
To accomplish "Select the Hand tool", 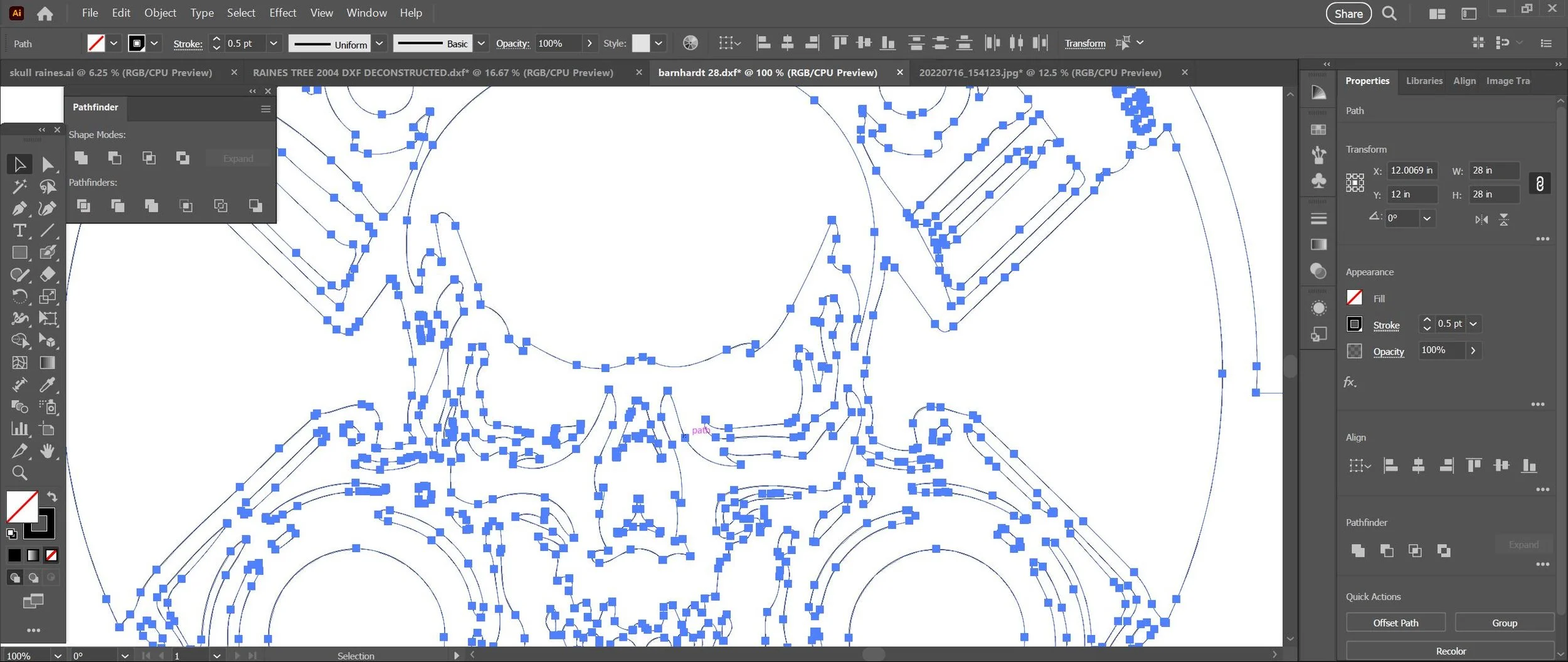I will [x=48, y=451].
